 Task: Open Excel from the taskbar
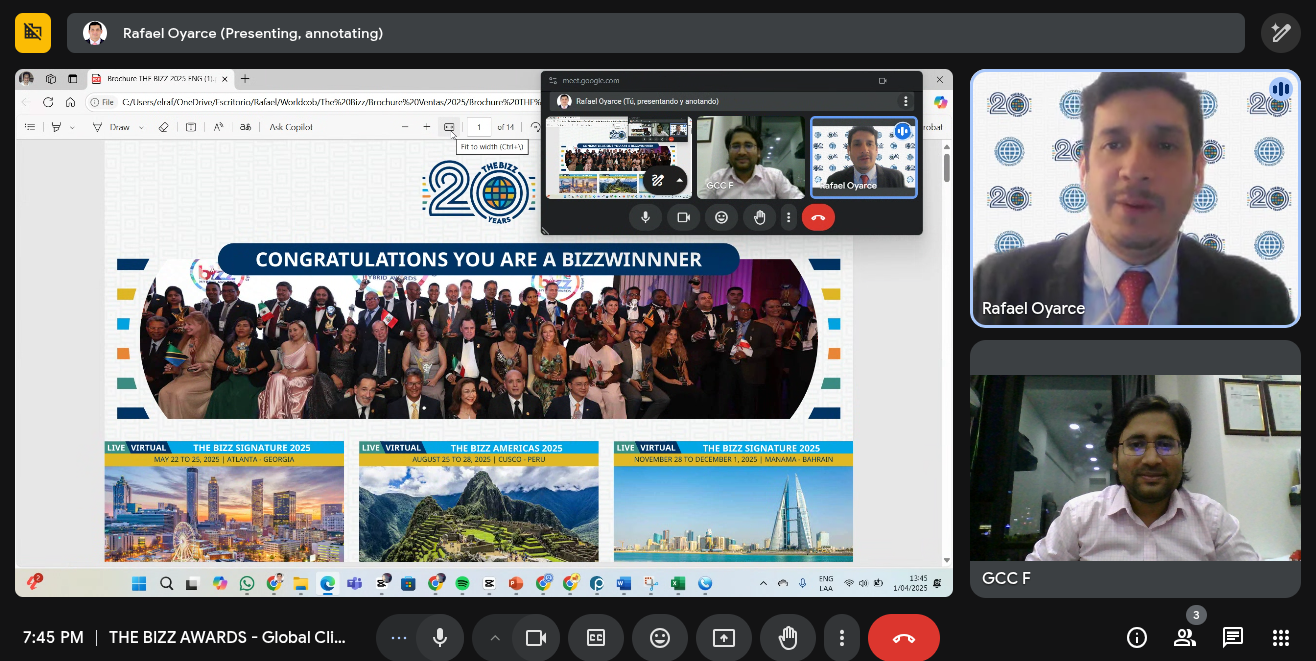point(677,583)
